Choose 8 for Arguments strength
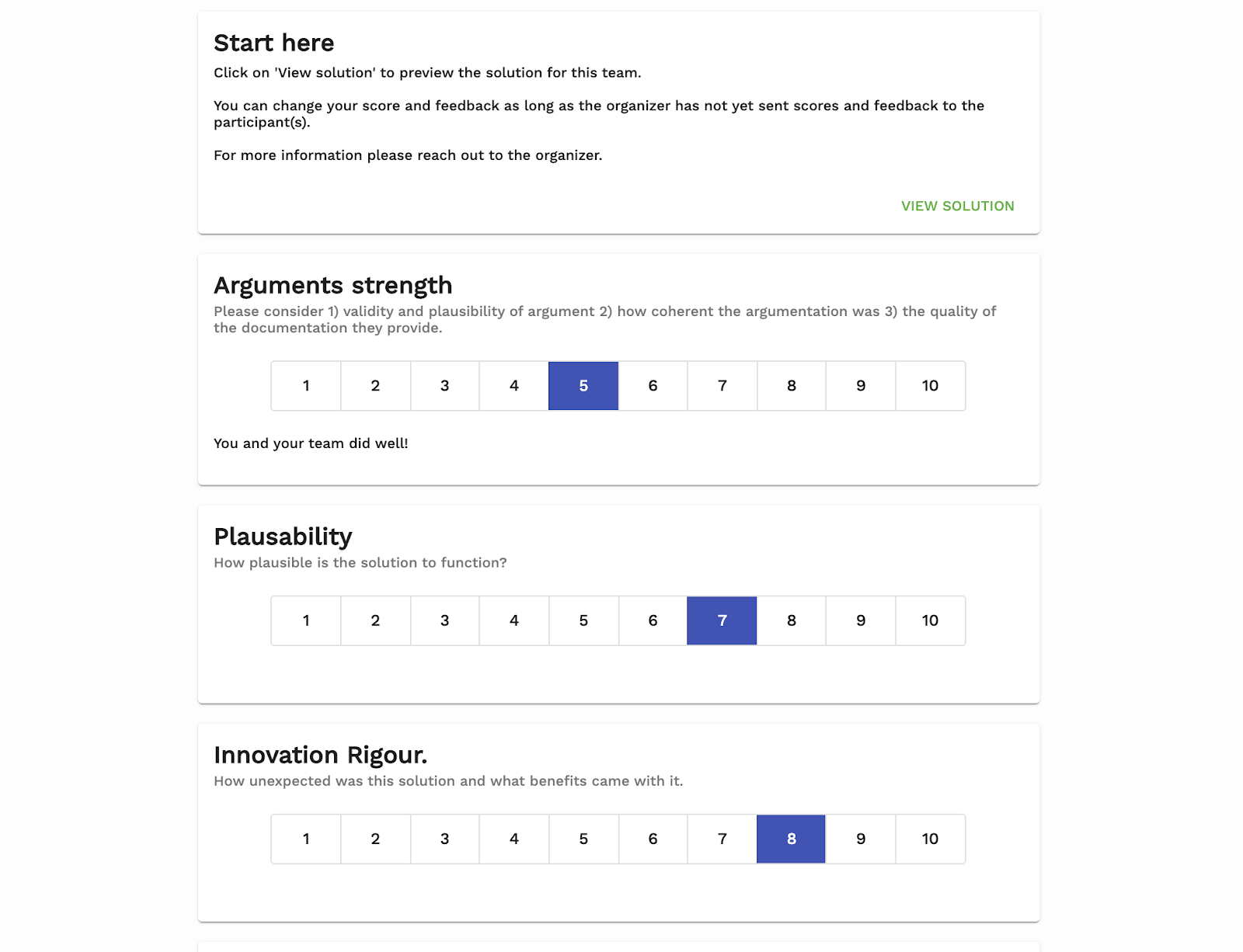This screenshot has width=1243, height=952. [791, 386]
